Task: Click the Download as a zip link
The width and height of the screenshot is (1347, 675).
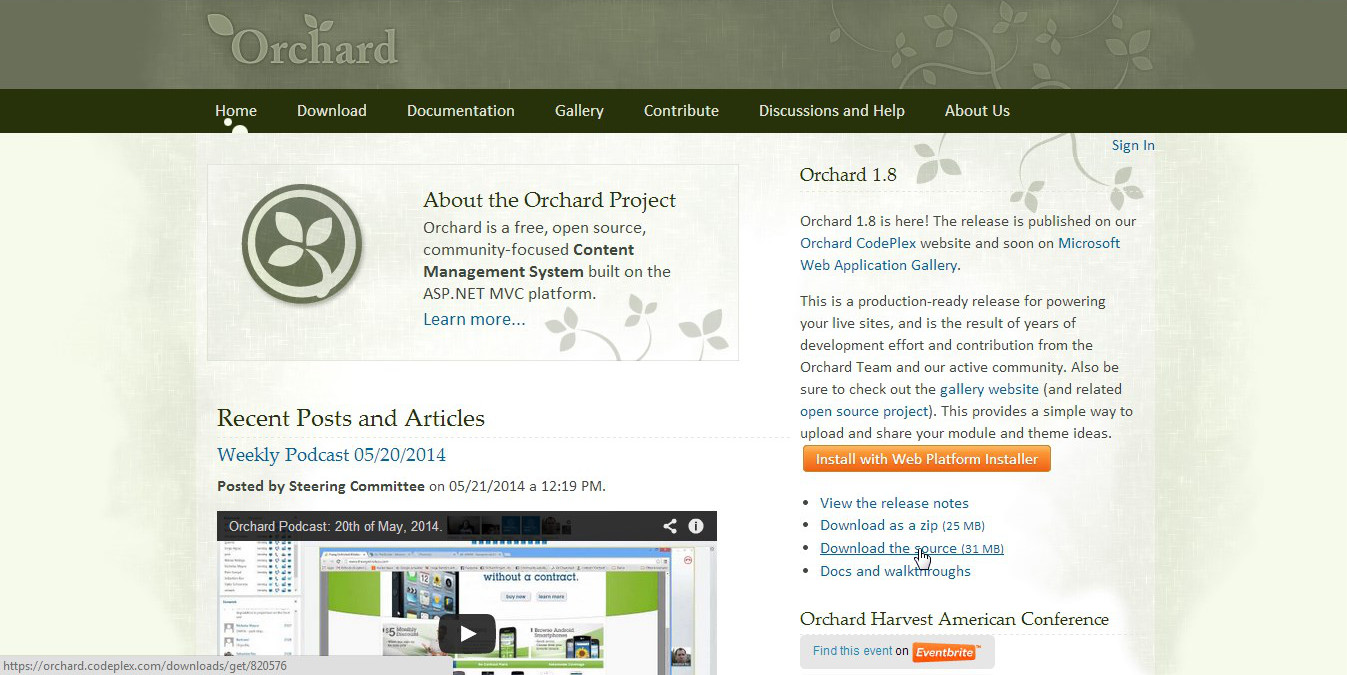Action: click(x=879, y=525)
